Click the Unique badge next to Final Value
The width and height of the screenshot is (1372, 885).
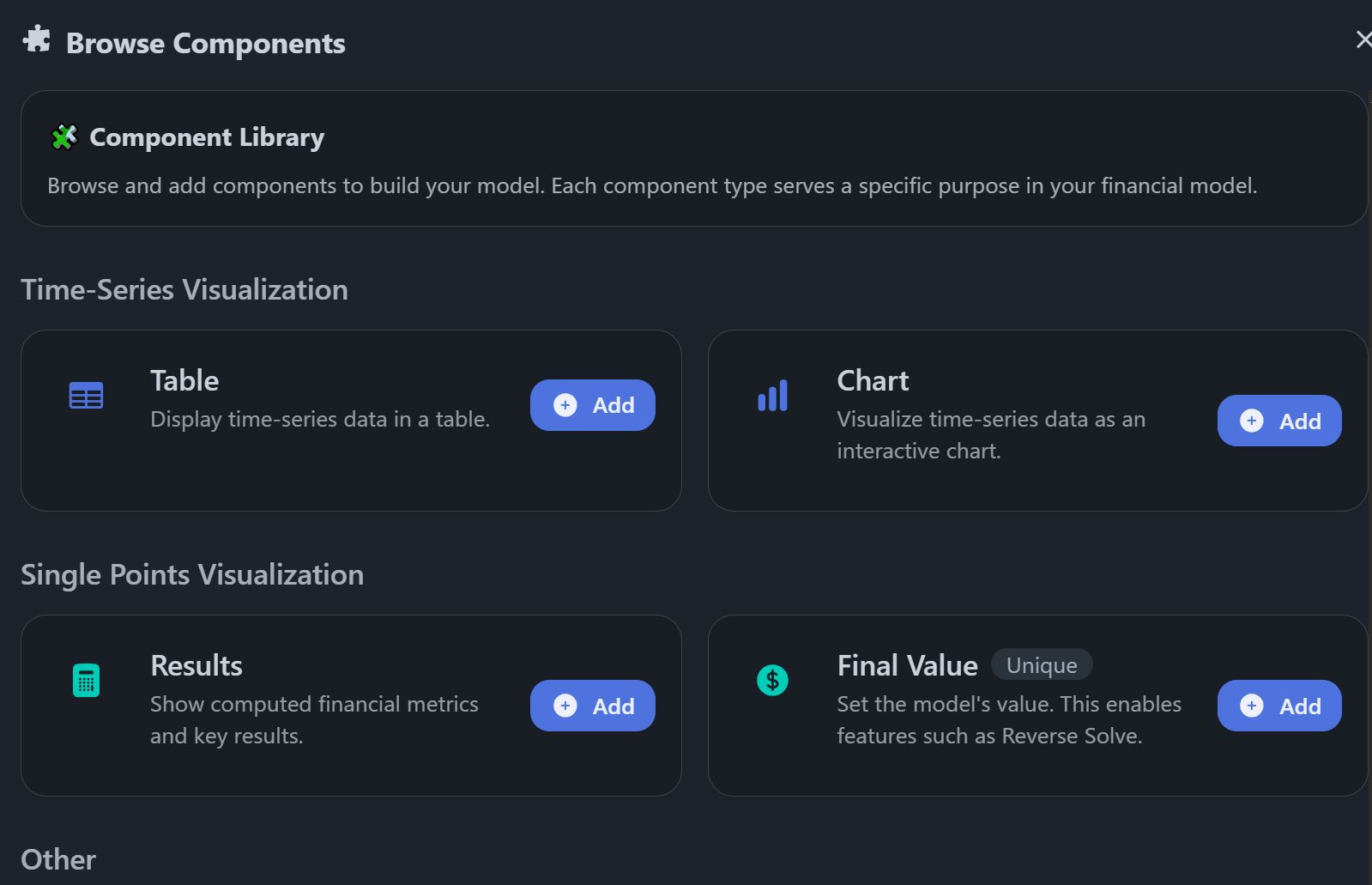pyautogui.click(x=1041, y=665)
